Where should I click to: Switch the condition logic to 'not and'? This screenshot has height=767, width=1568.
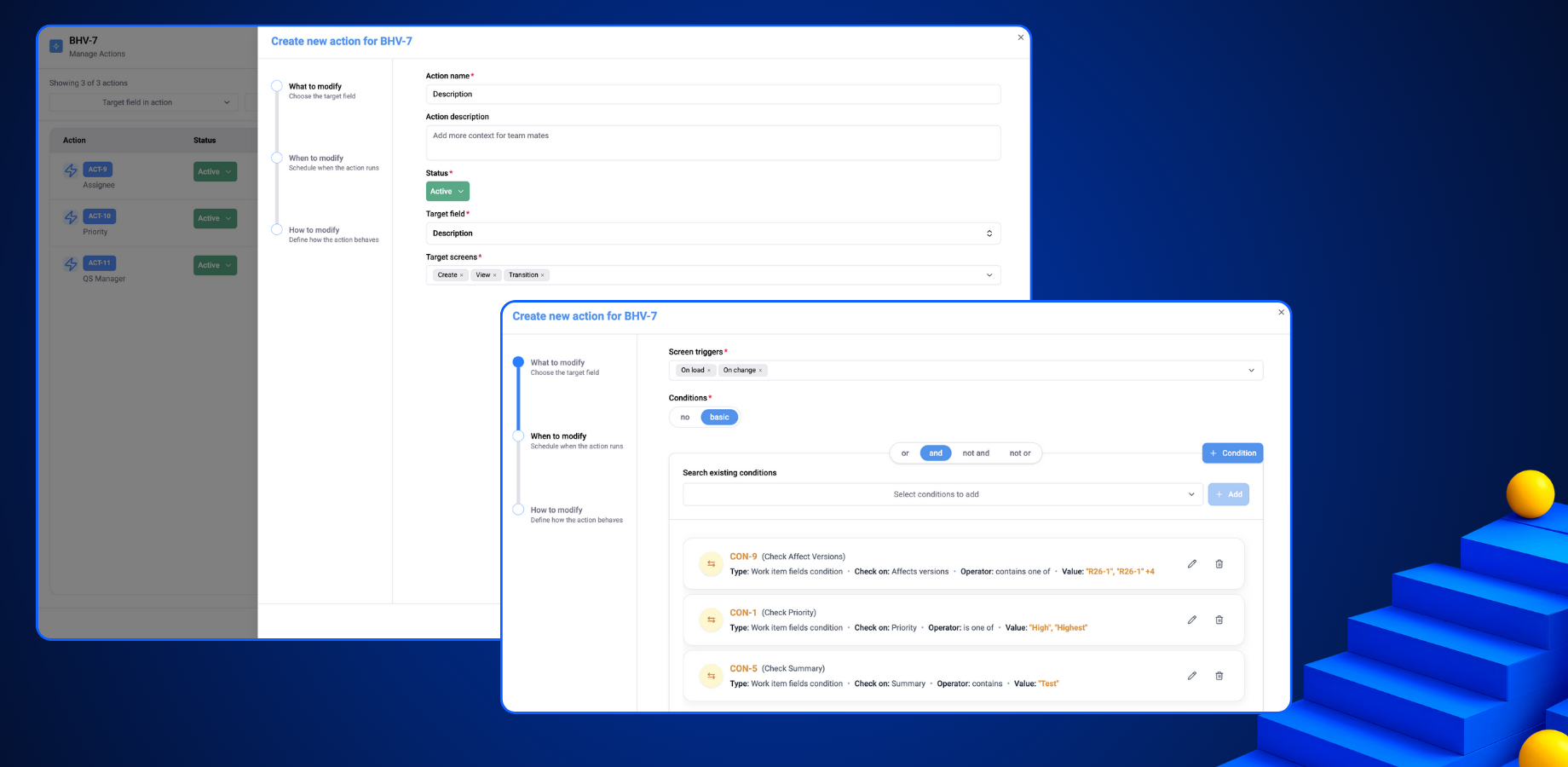pyautogui.click(x=975, y=453)
